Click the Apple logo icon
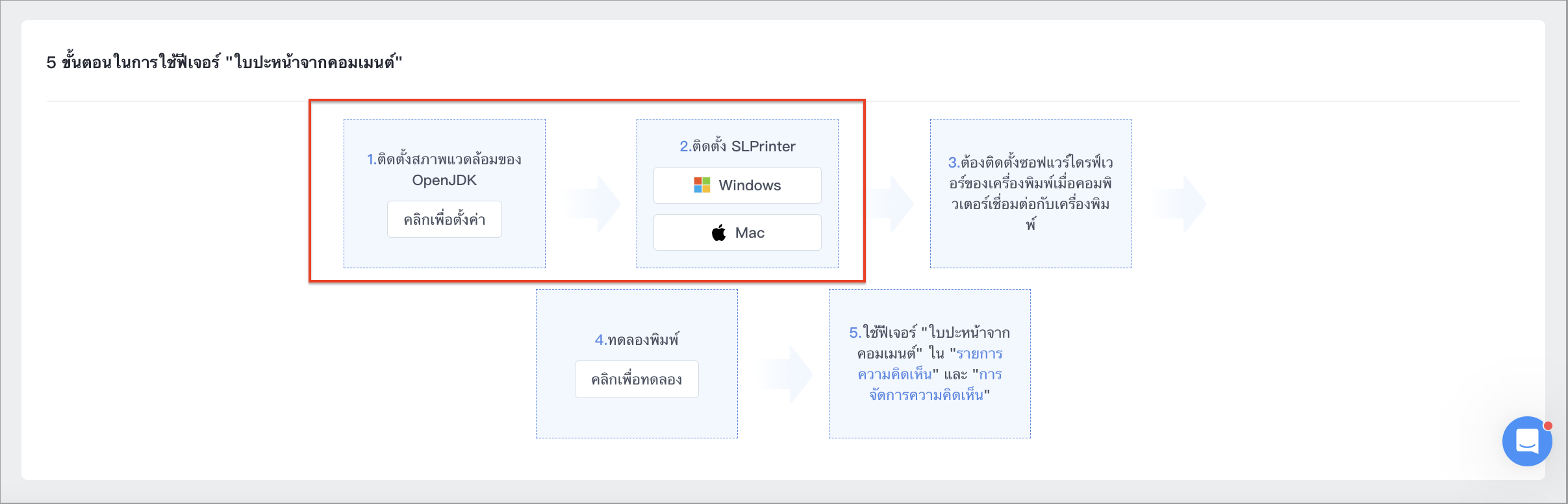This screenshot has width=1568, height=504. tap(718, 233)
